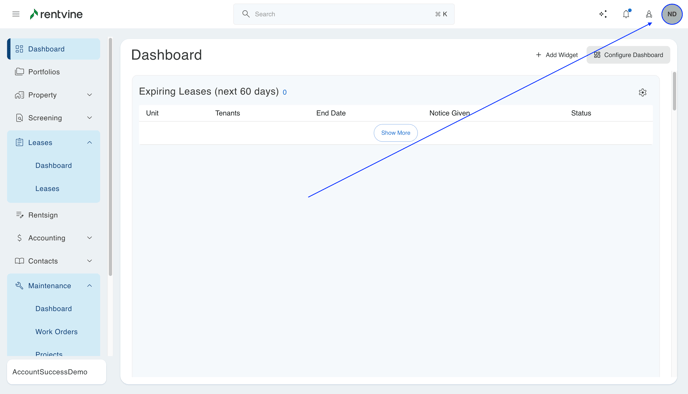The height and width of the screenshot is (394, 688).
Task: Open the ND user avatar menu
Action: click(x=672, y=14)
